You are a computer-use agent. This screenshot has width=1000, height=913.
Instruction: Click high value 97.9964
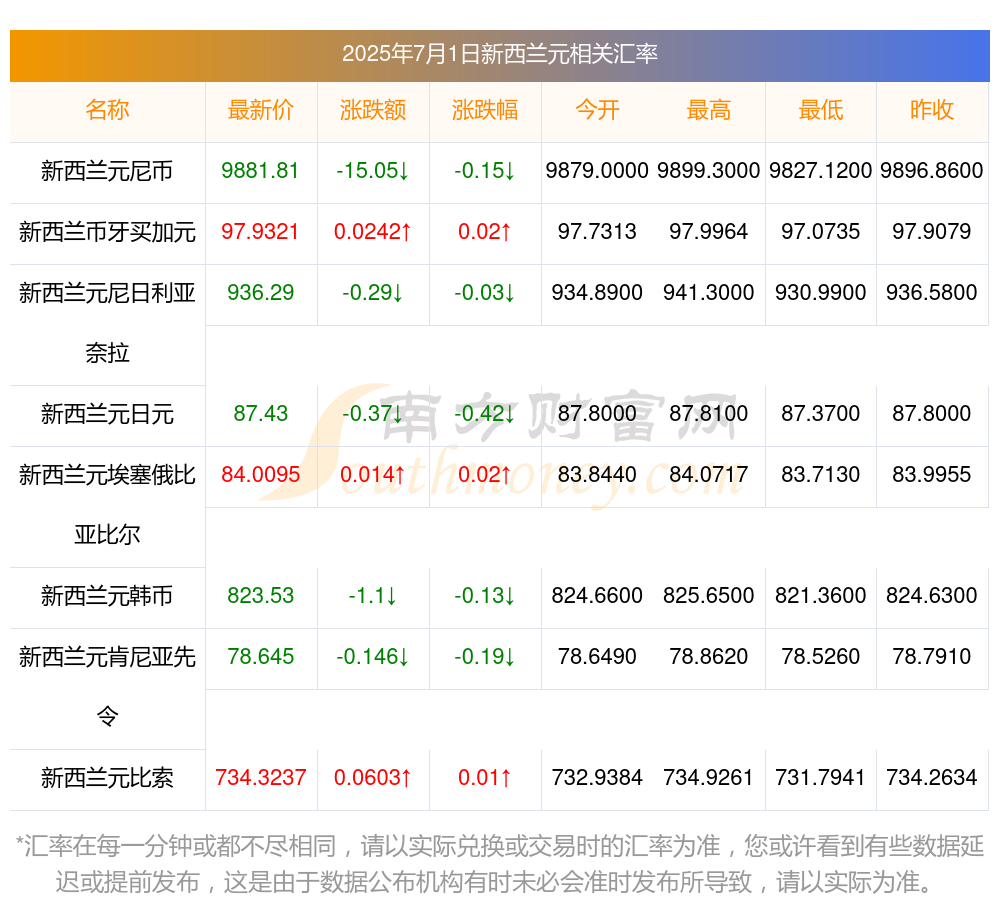click(709, 231)
